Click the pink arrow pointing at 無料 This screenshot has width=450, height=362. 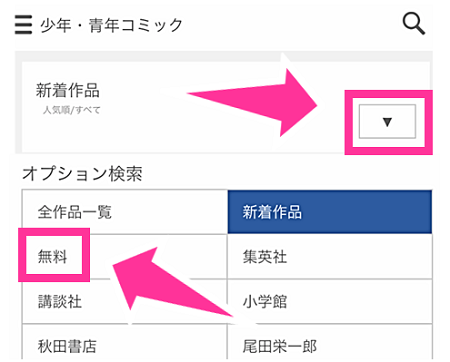coord(172,282)
